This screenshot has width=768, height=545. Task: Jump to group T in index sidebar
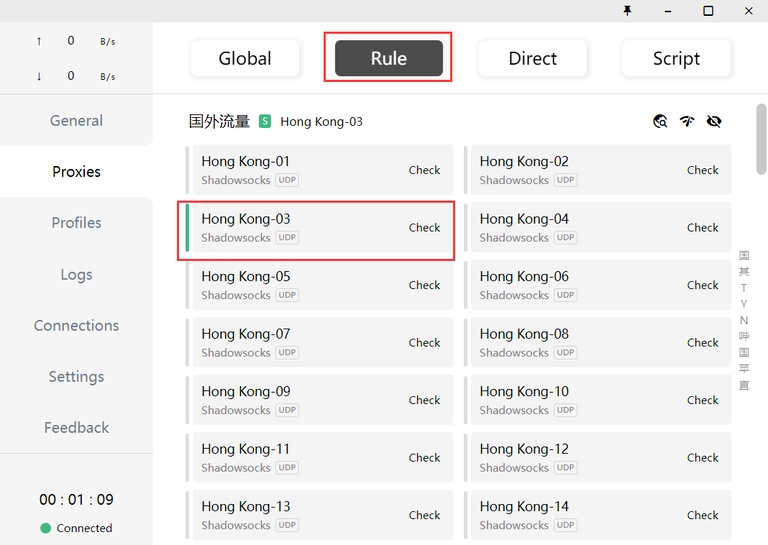coord(744,288)
